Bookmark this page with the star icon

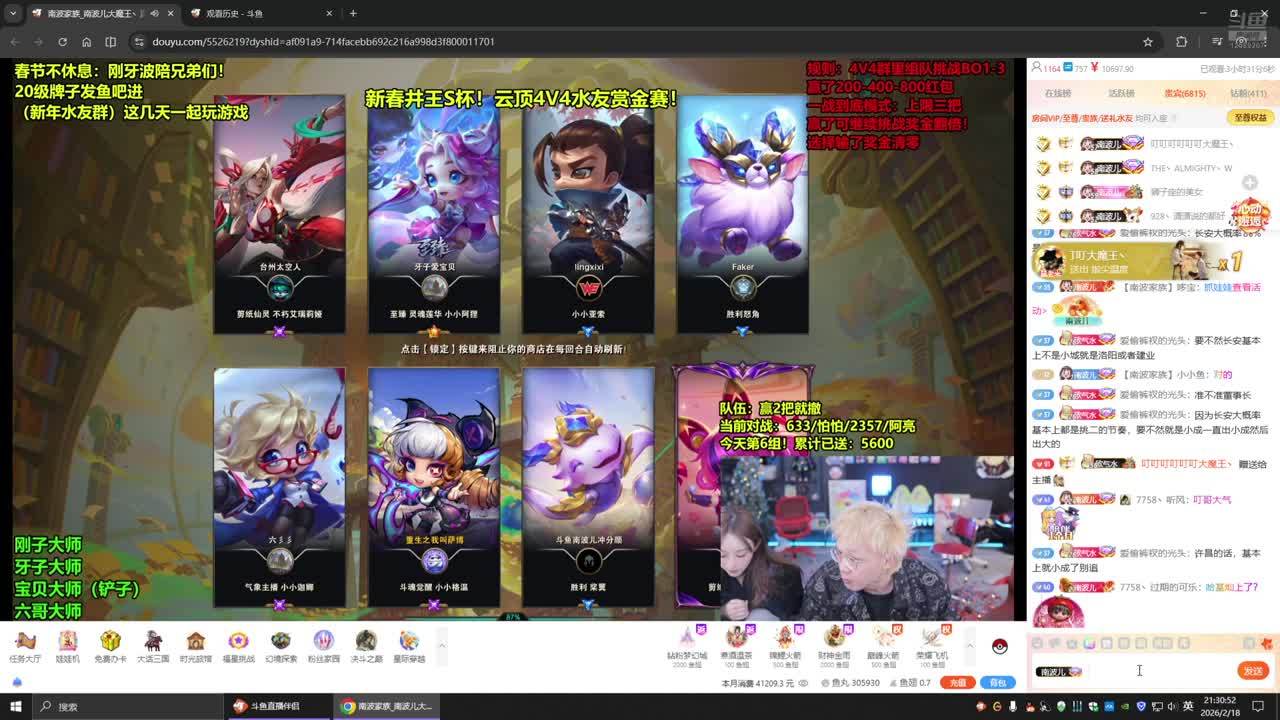point(1148,42)
